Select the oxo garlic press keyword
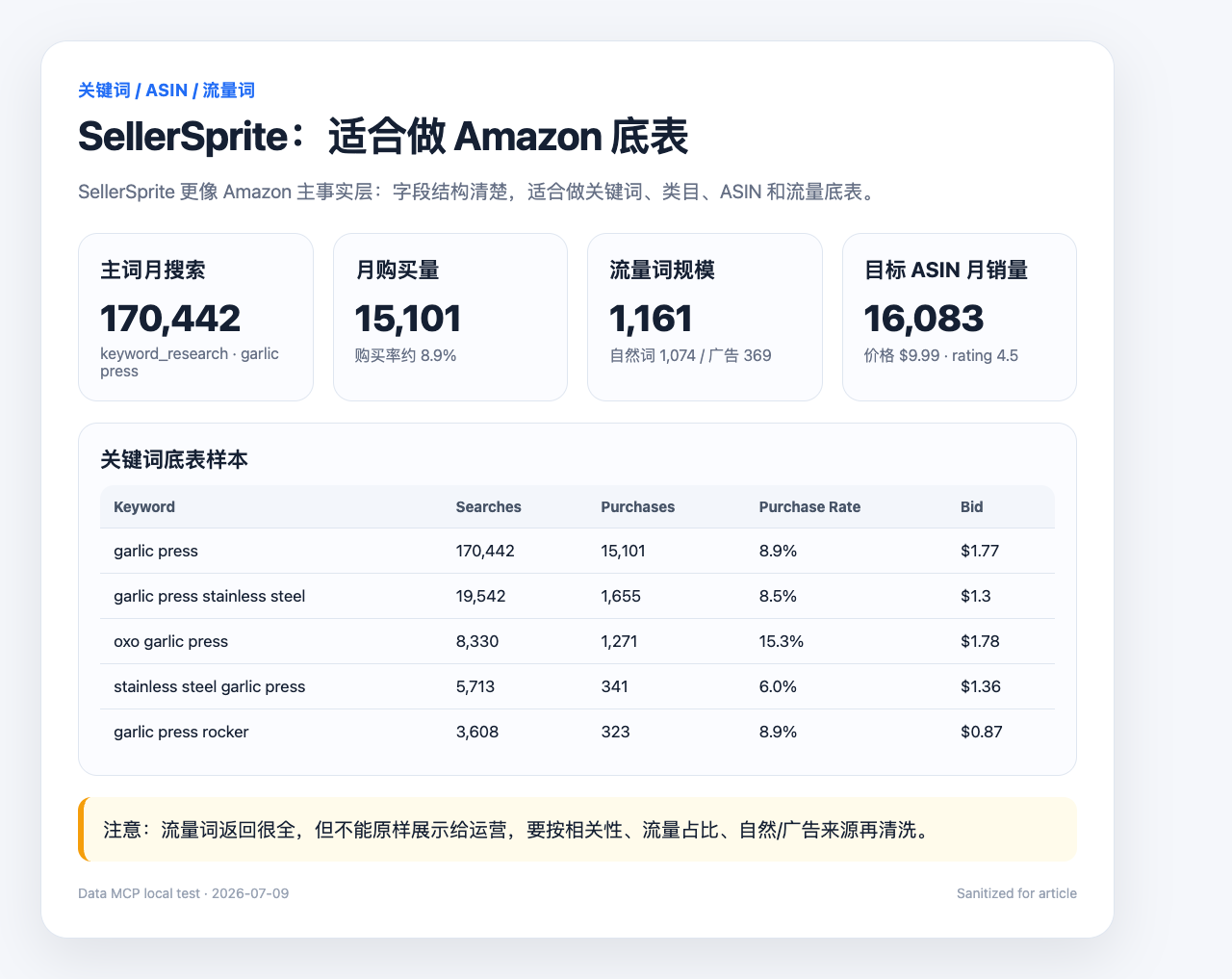The width and height of the screenshot is (1232, 979). click(171, 642)
